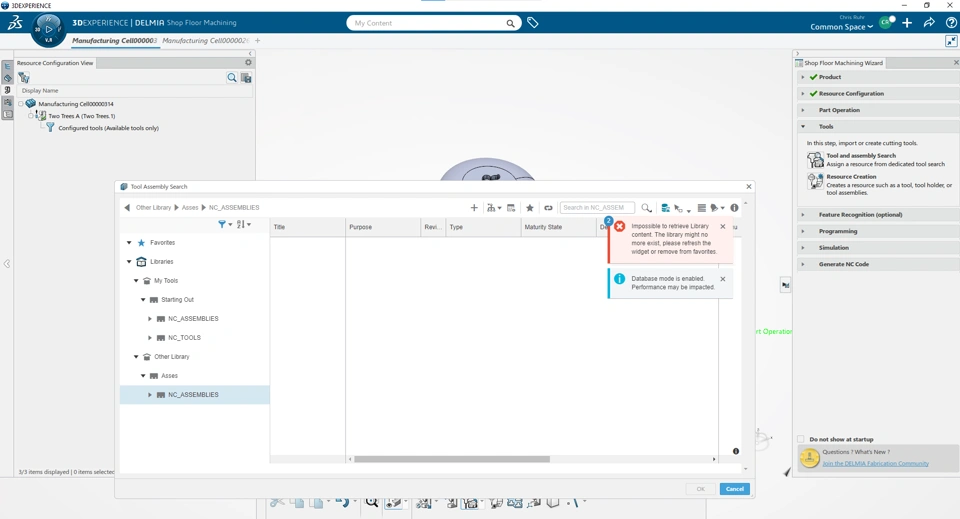The width and height of the screenshot is (960, 519).
Task: Click the database mode icon in search toolbar
Action: (x=665, y=207)
